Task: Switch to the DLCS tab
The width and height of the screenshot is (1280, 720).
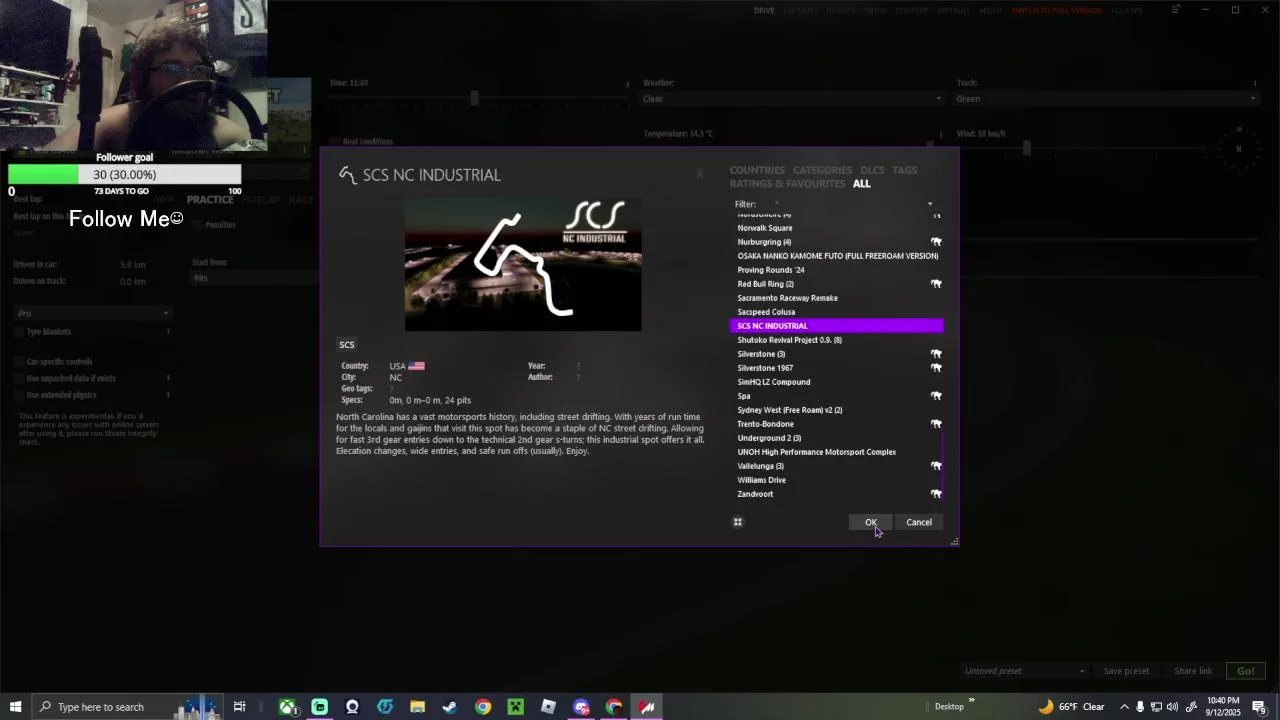Action: 872,170
